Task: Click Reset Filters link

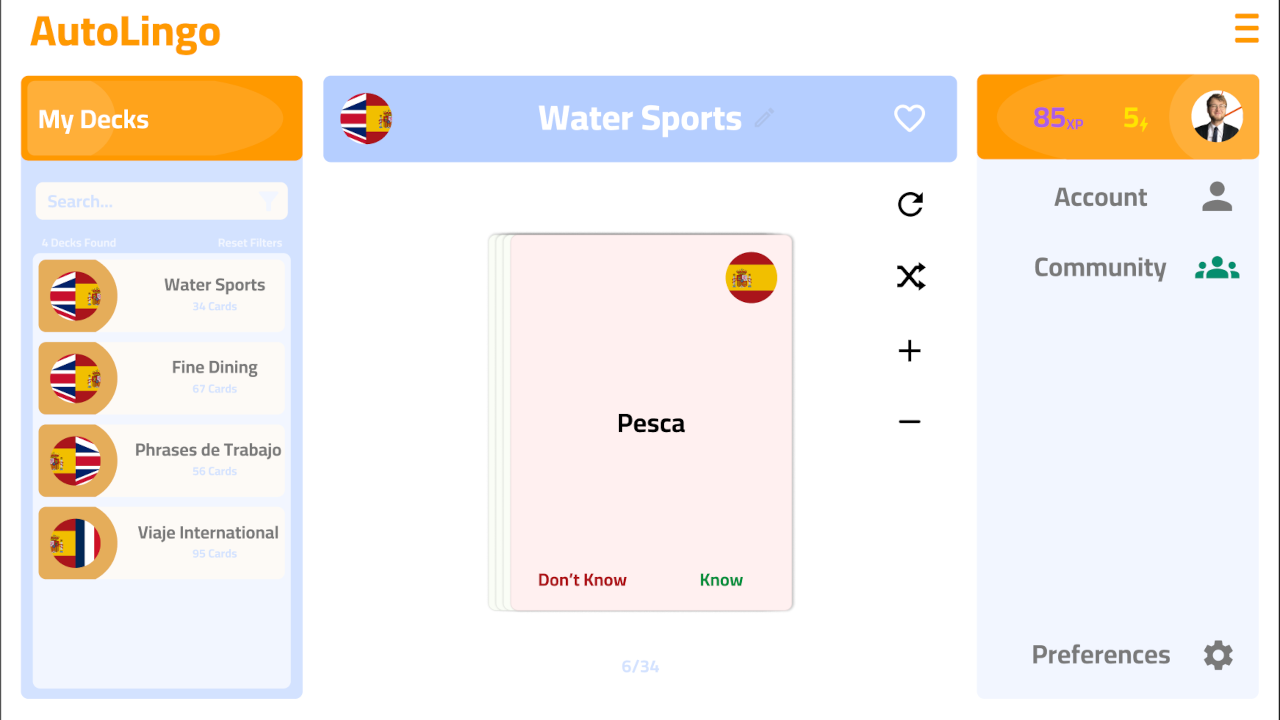Action: pos(250,243)
